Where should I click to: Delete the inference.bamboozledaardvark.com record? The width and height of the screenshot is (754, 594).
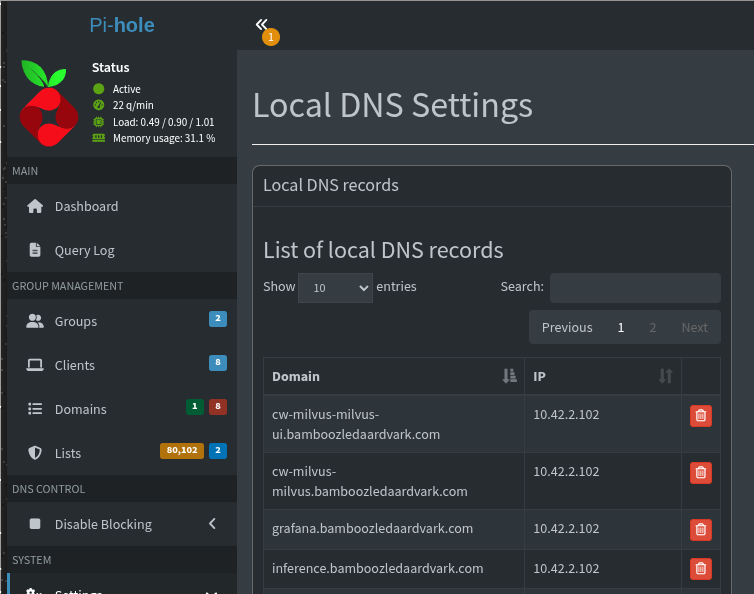point(700,569)
